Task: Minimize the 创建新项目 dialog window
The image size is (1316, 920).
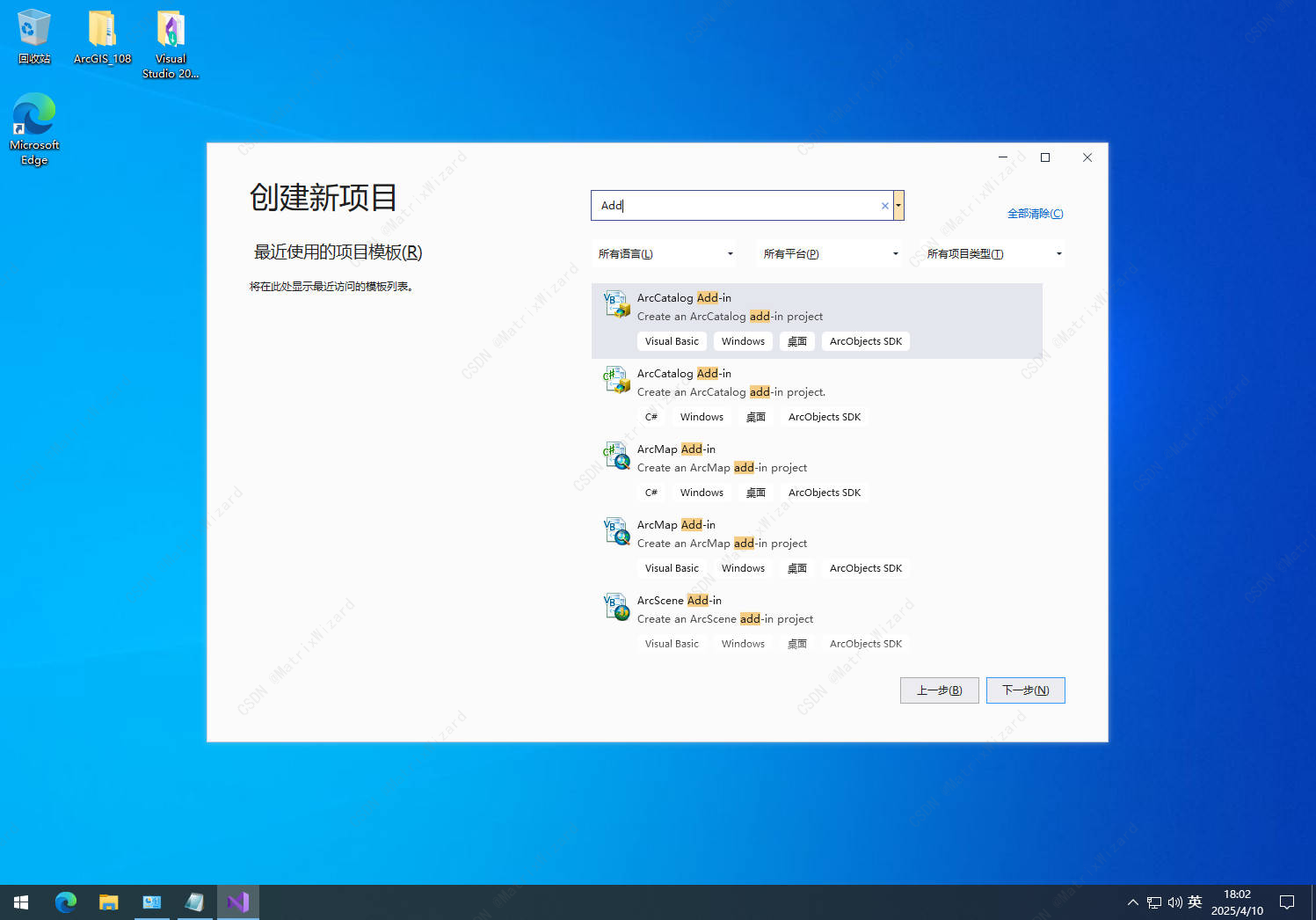Action: [1003, 157]
